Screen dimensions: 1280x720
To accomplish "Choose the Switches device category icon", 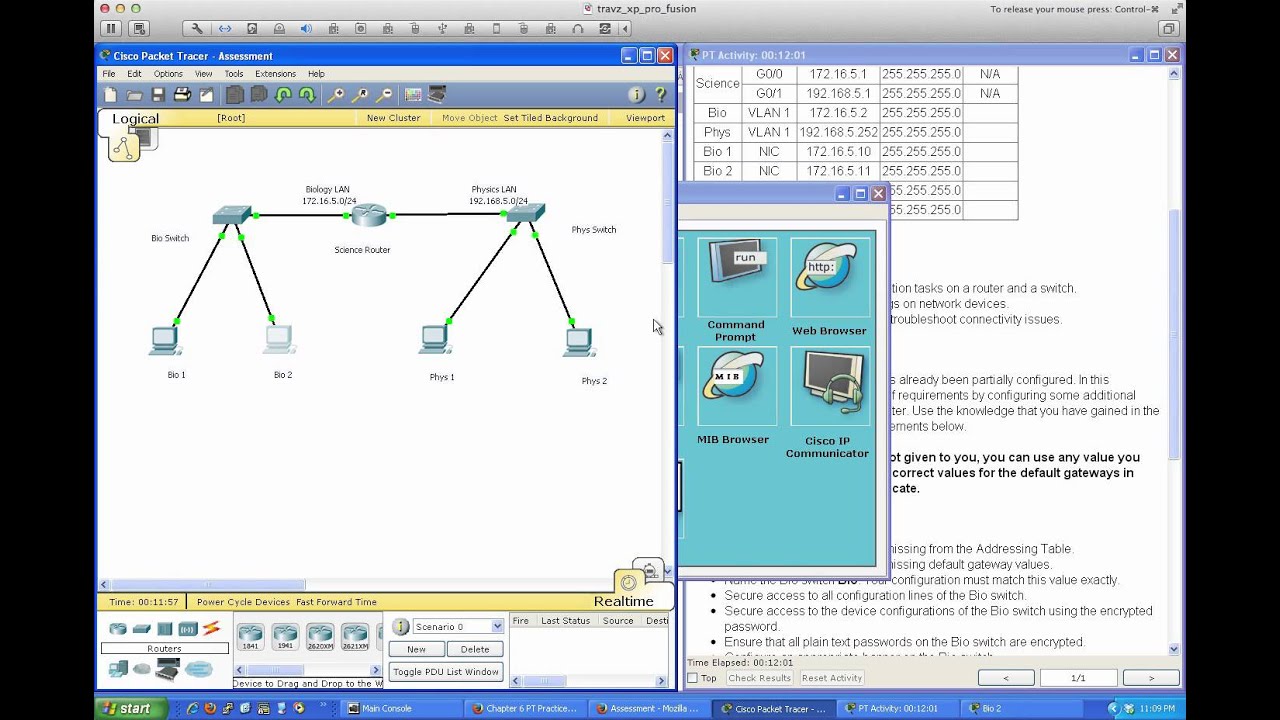I will point(141,629).
